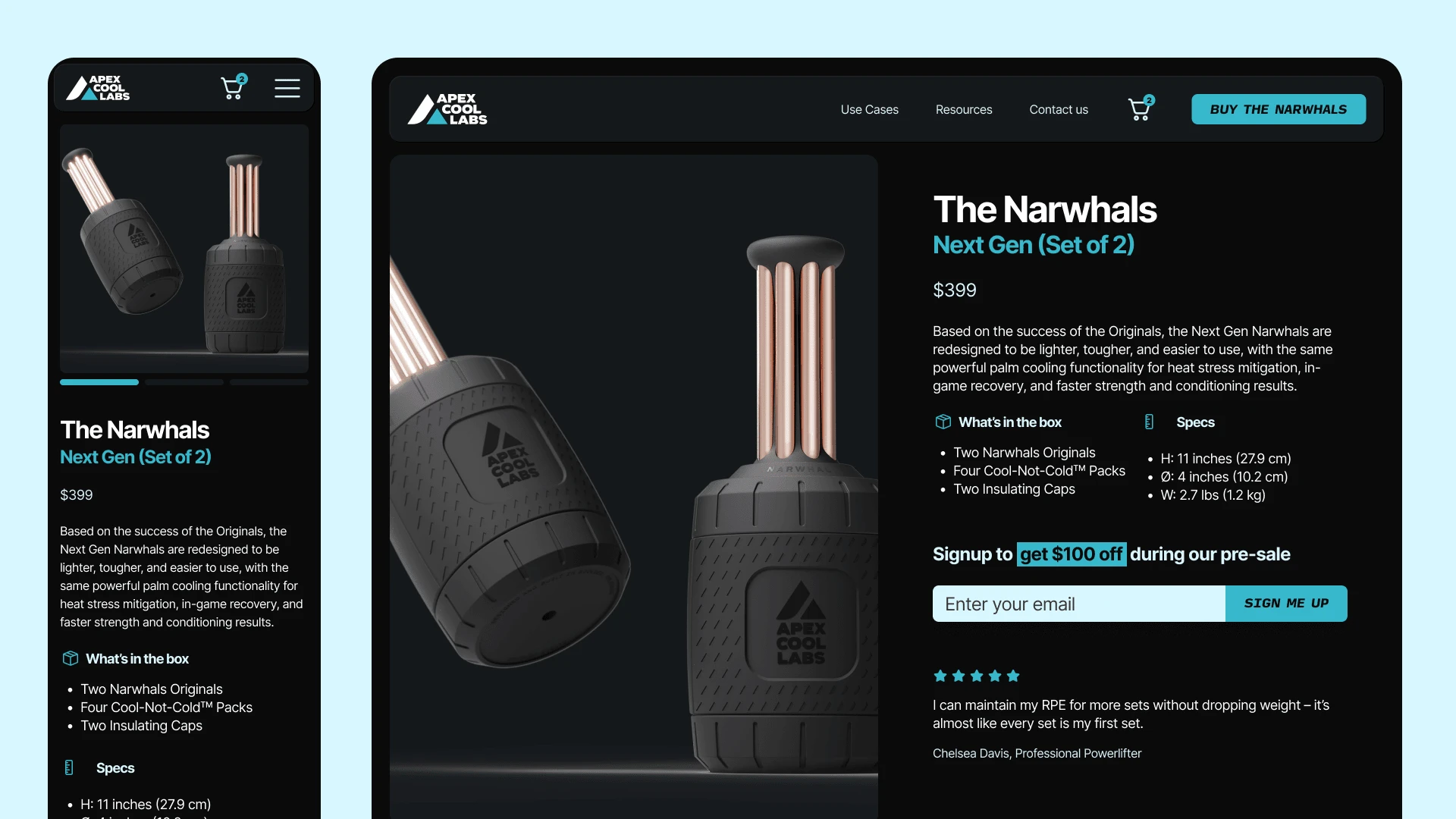Screen dimensions: 1456x819
Task: Click the Buy The Narwhals button
Action: point(1279,109)
